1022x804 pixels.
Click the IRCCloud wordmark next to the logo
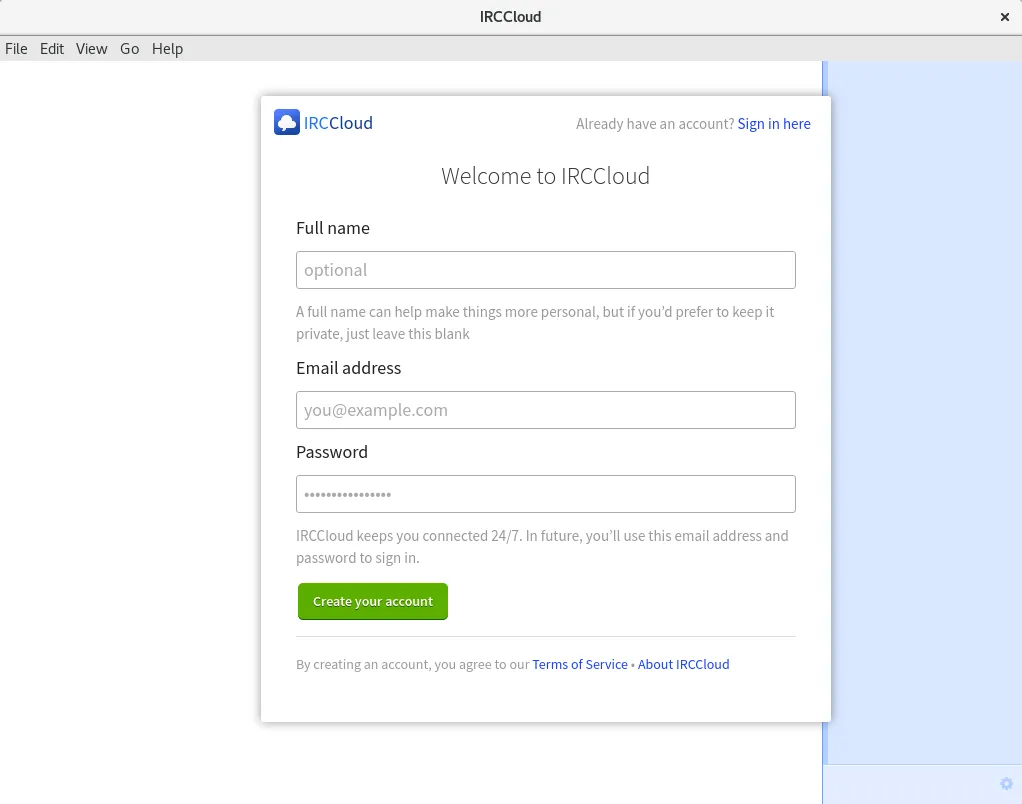[338, 122]
